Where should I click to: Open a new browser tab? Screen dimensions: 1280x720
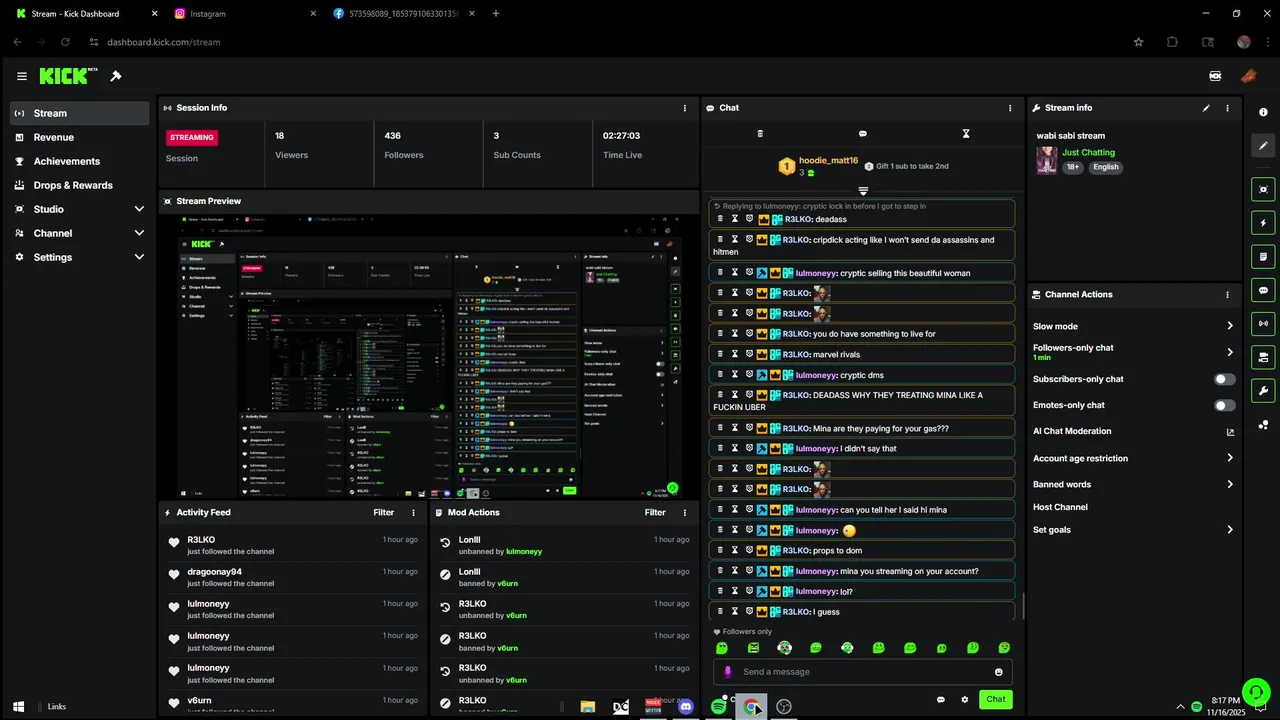point(496,14)
